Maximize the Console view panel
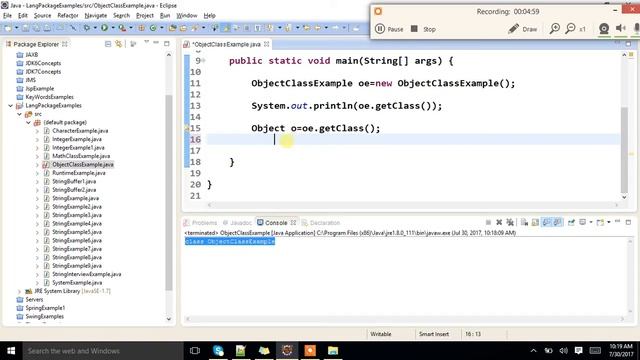Image resolution: width=640 pixels, height=360 pixels. pyautogui.click(x=629, y=222)
